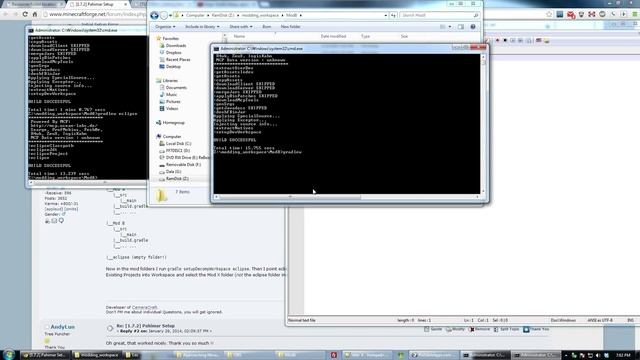Open the volume icon in the system tray
Viewport: 640px width, 360px height.
(598, 356)
